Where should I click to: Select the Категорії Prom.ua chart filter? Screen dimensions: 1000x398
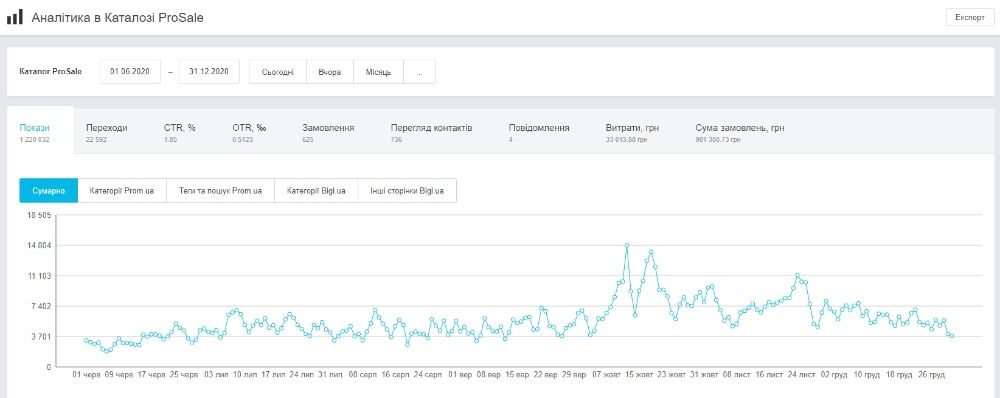coord(122,191)
